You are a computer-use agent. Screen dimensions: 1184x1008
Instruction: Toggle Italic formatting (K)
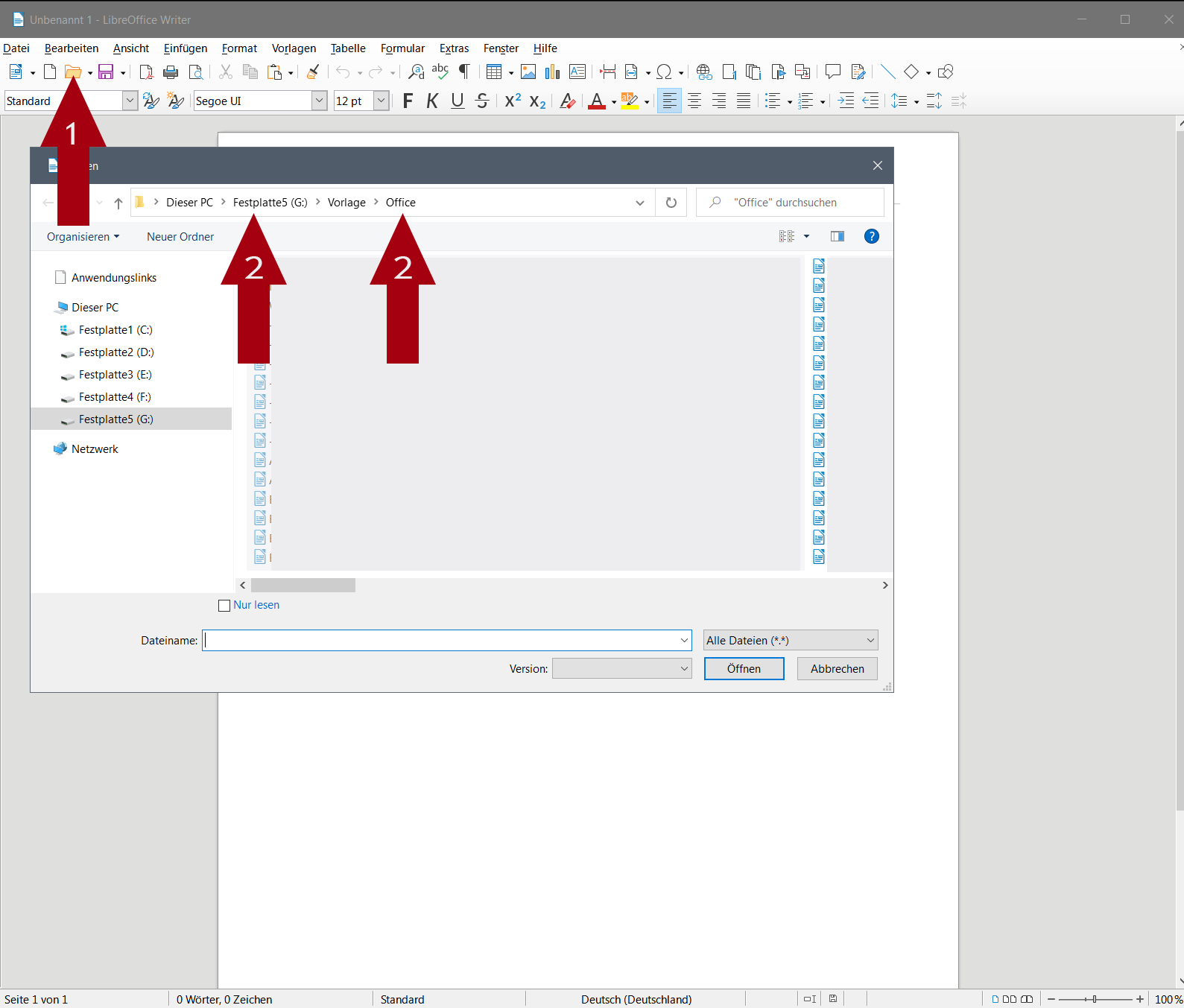click(x=432, y=101)
